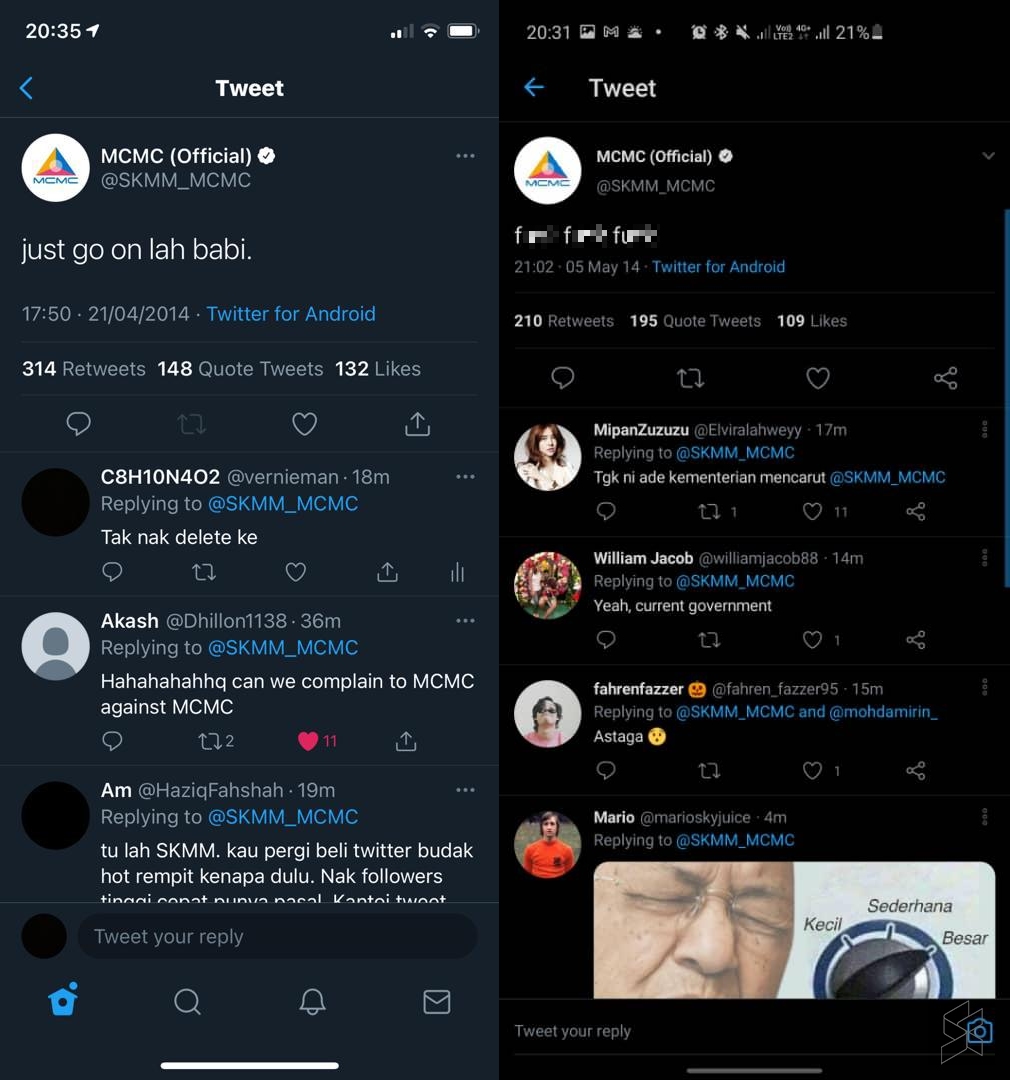Retweet the right MCMC tweet
Screen dimensions: 1010x1080
pyautogui.click(x=690, y=378)
